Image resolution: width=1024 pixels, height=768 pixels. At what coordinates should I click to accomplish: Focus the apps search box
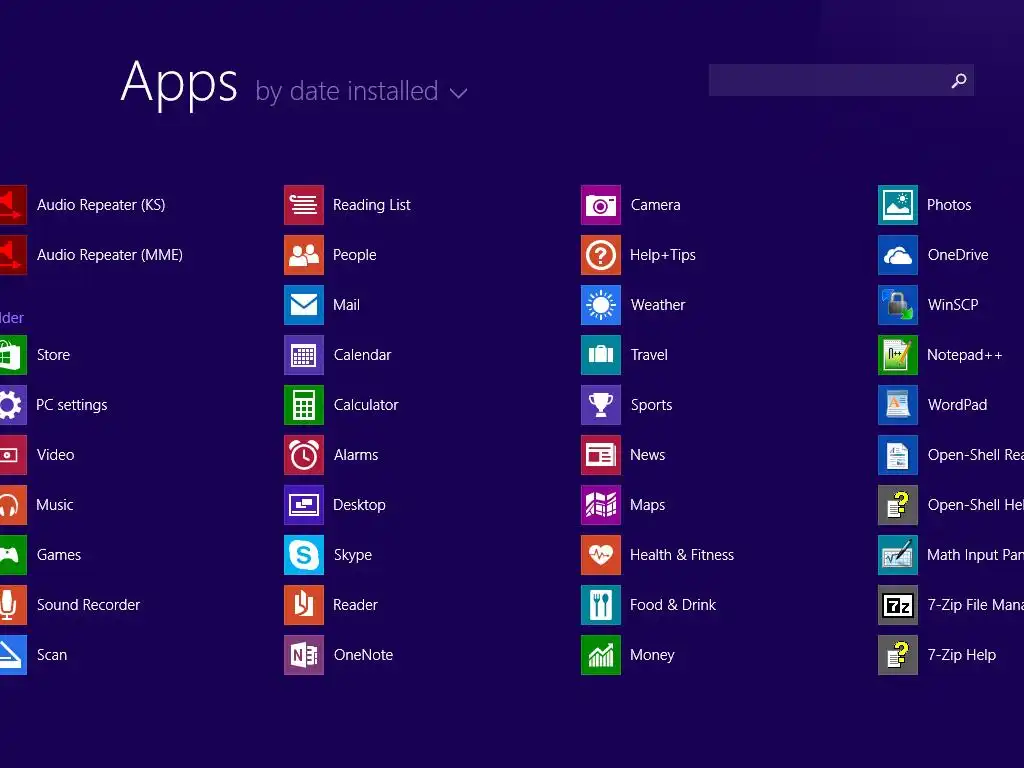click(841, 80)
